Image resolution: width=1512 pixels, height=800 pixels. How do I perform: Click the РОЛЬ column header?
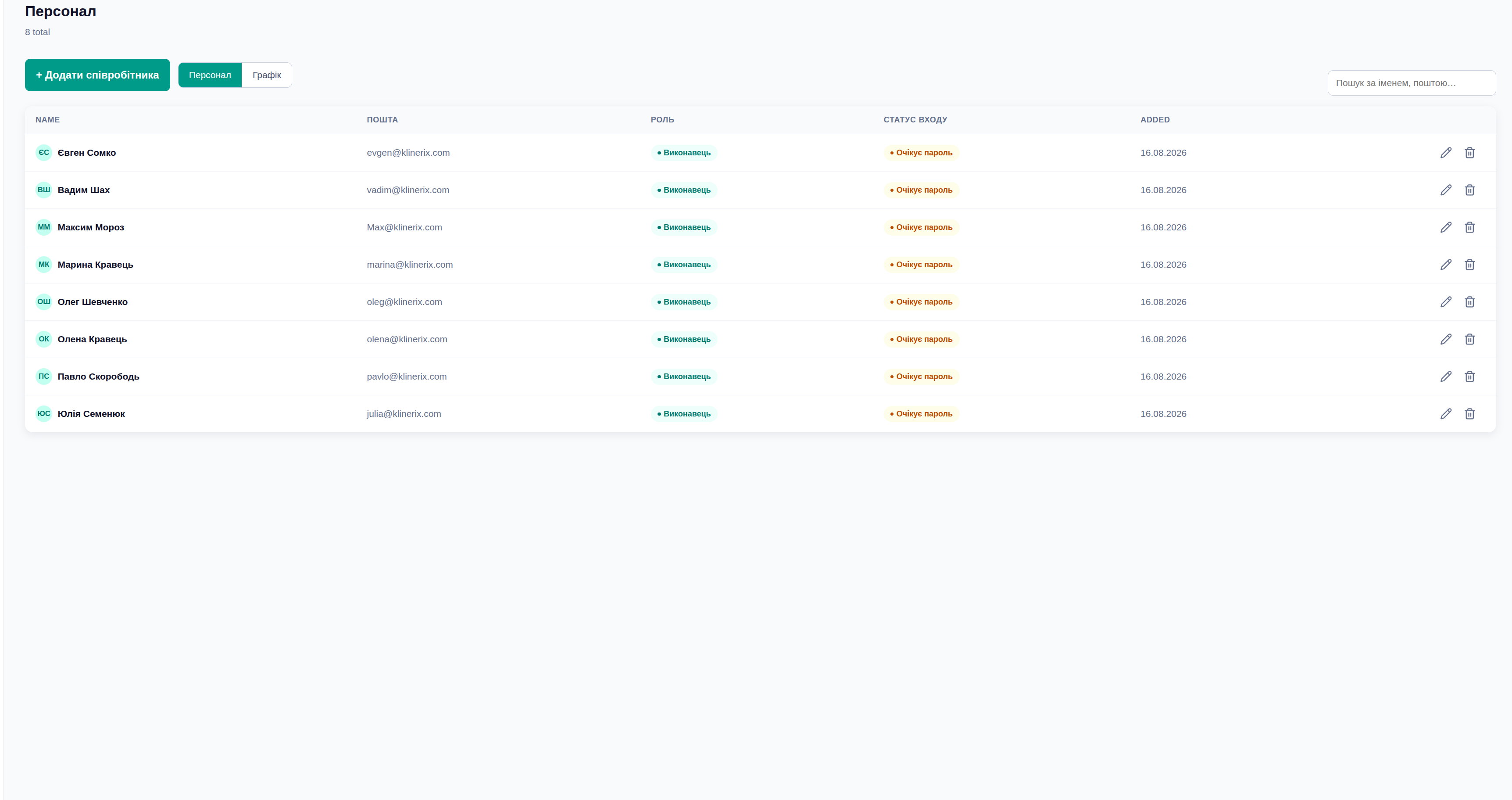tap(662, 120)
